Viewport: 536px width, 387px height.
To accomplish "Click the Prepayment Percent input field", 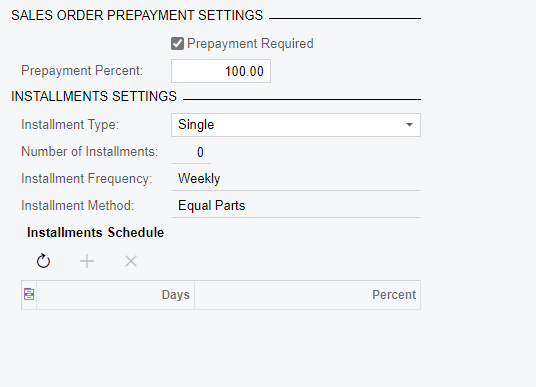I will [x=221, y=71].
